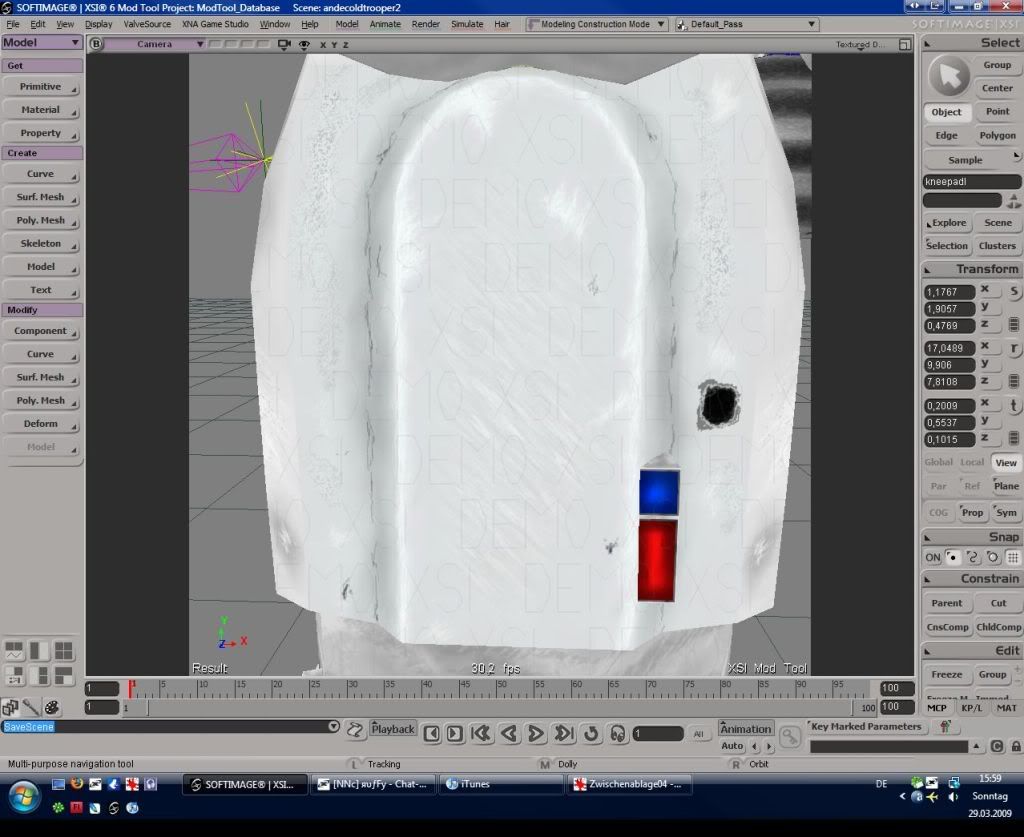Click the scale X value 1,1767

(949, 292)
